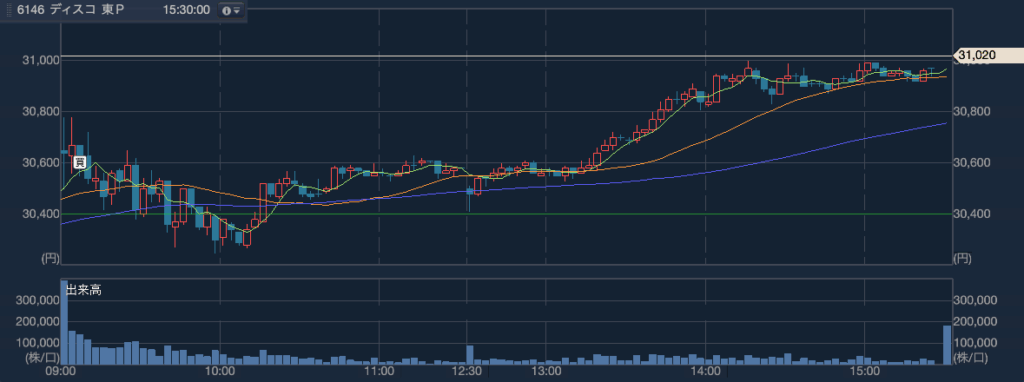Image resolution: width=1024 pixels, height=382 pixels.
Task: Click the 14:00 time axis label
Action: 705,372
